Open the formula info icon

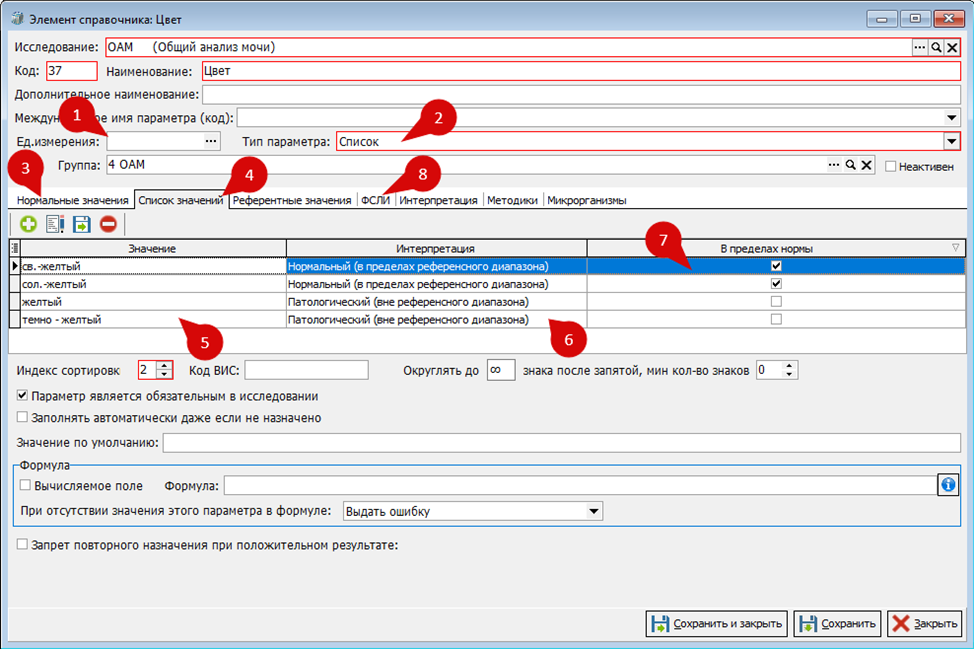(x=948, y=484)
